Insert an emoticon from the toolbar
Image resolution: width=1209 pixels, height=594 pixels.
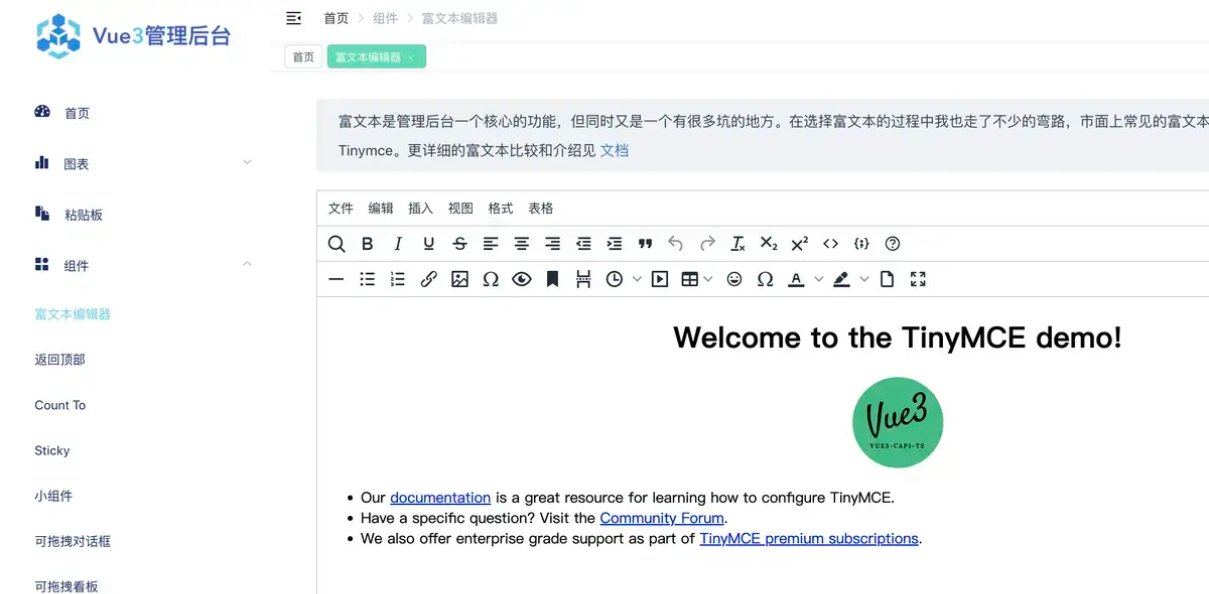click(733, 279)
